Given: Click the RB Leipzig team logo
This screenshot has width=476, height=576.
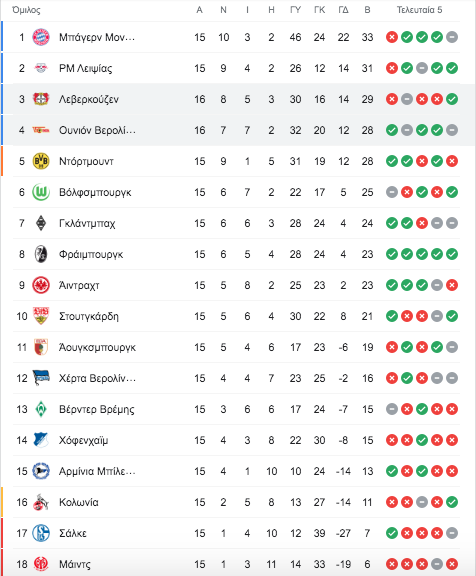Looking at the screenshot, I should [41, 68].
